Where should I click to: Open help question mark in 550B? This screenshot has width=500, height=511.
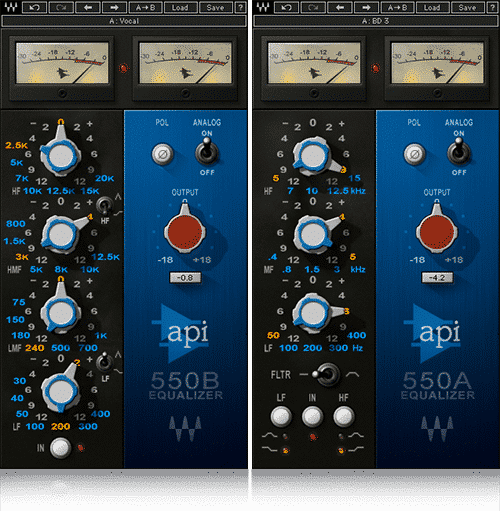(x=240, y=7)
